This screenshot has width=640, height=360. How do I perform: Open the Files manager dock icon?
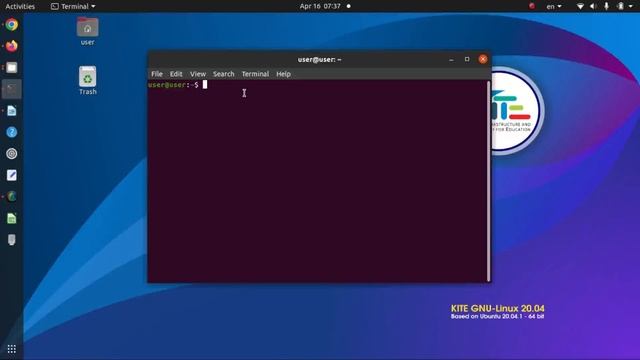point(11,68)
